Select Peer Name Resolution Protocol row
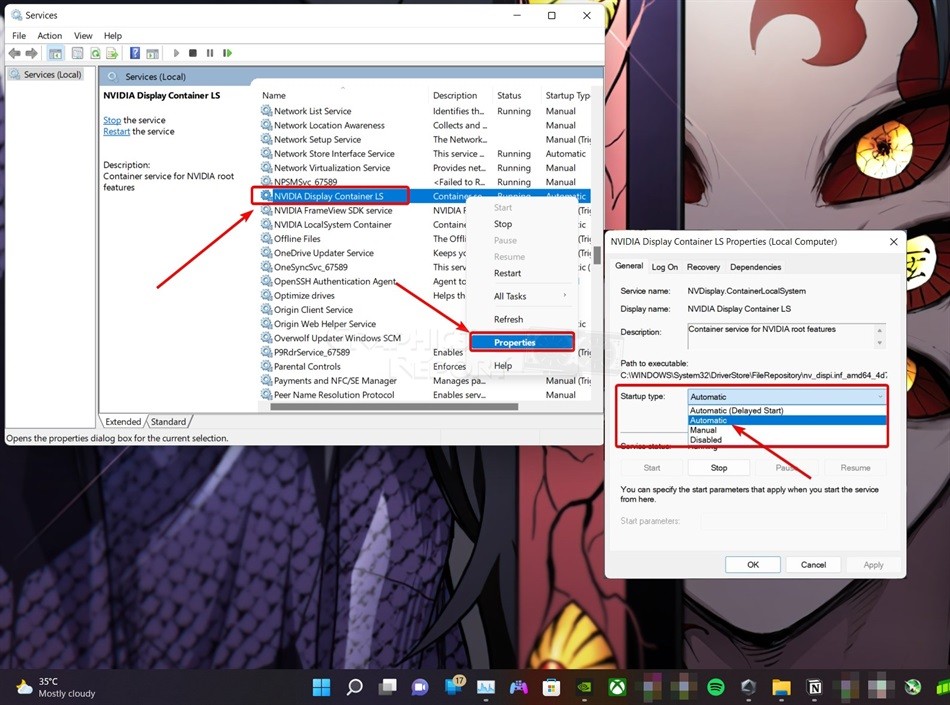 [425, 395]
